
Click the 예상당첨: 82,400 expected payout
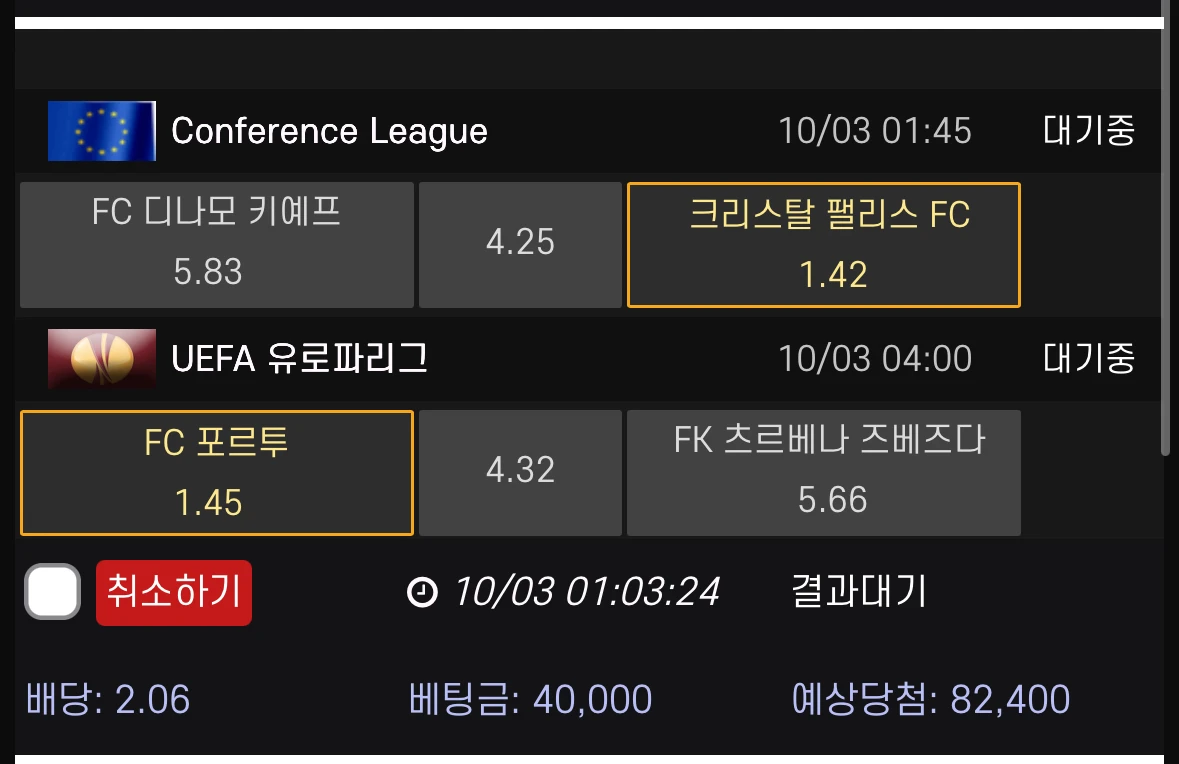[x=930, y=699]
